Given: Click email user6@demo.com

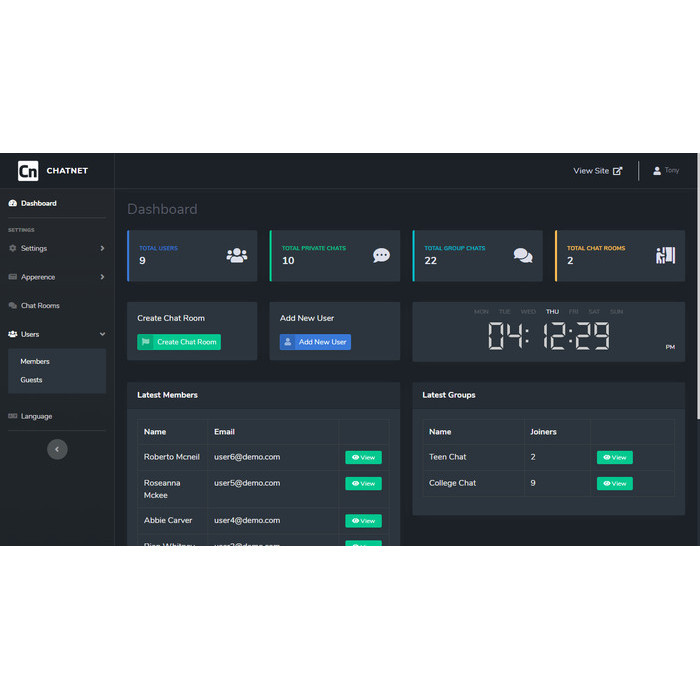Looking at the screenshot, I should tap(247, 457).
